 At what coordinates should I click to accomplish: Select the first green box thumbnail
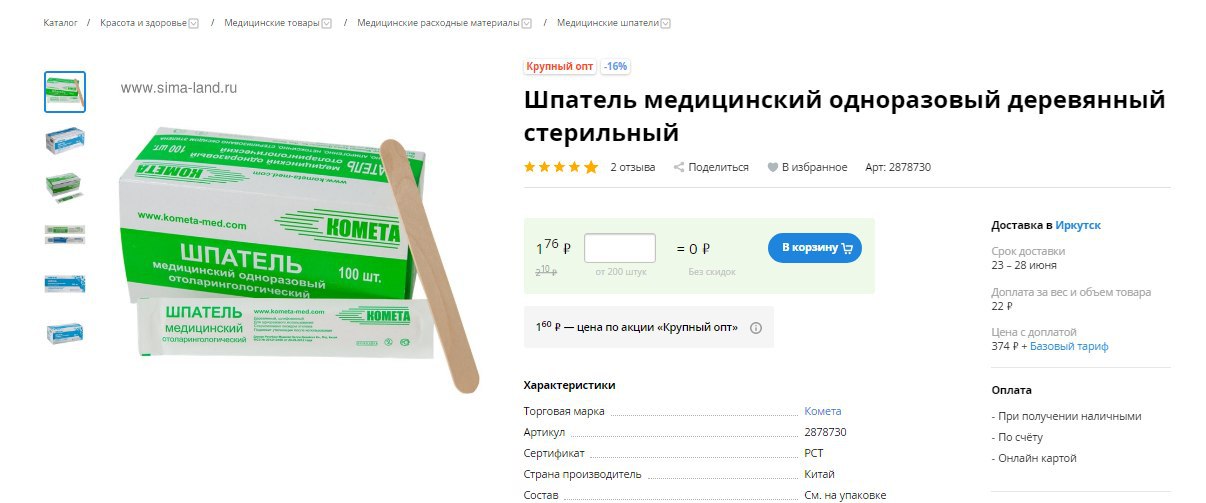coord(65,92)
